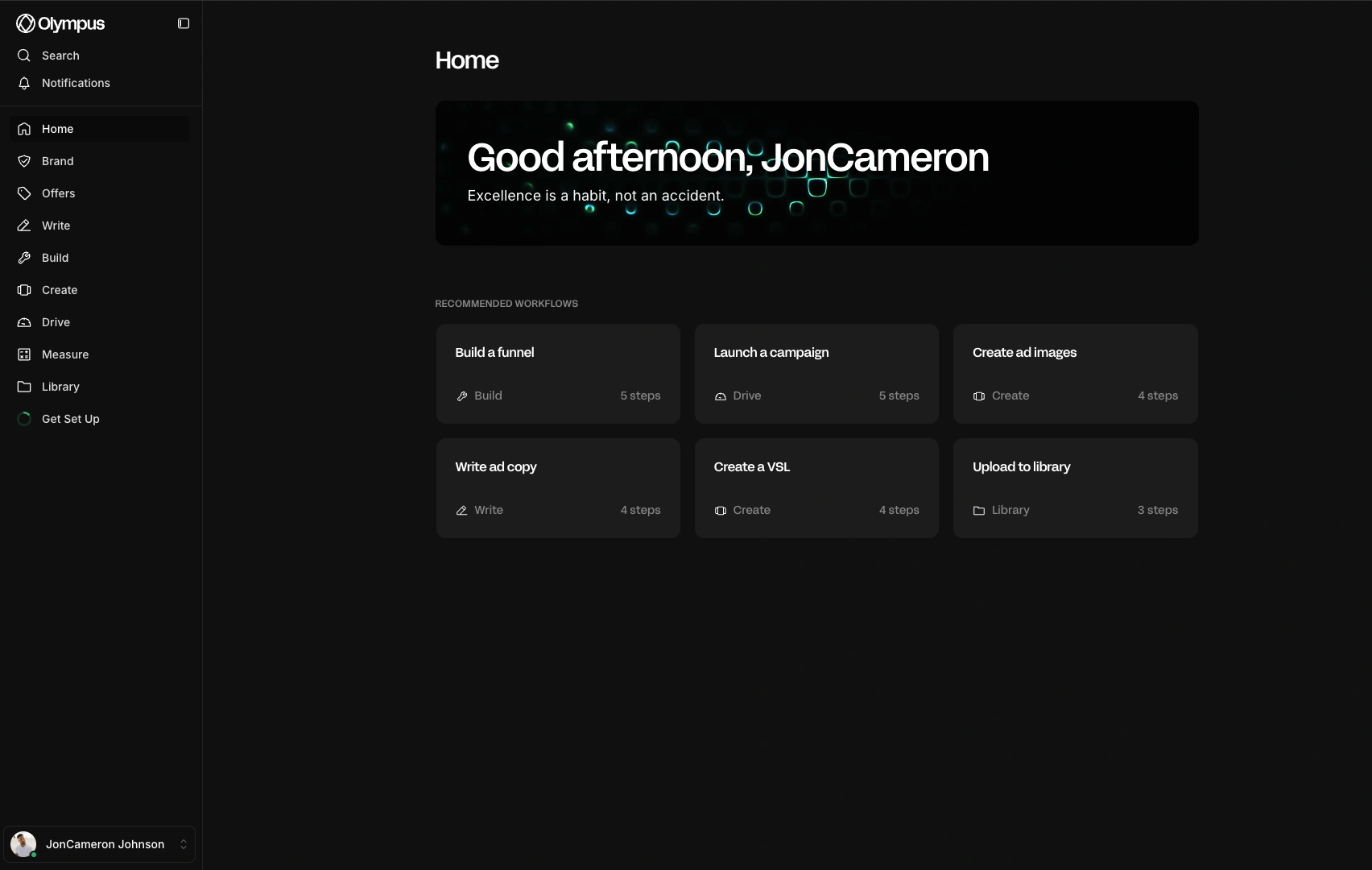This screenshot has width=1372, height=870.
Task: Open the Launch a campaign workflow
Action: point(816,374)
